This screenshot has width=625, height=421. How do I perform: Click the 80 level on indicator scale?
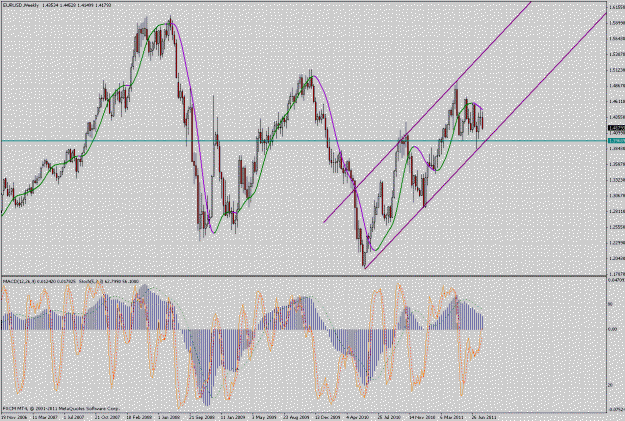(x=610, y=304)
